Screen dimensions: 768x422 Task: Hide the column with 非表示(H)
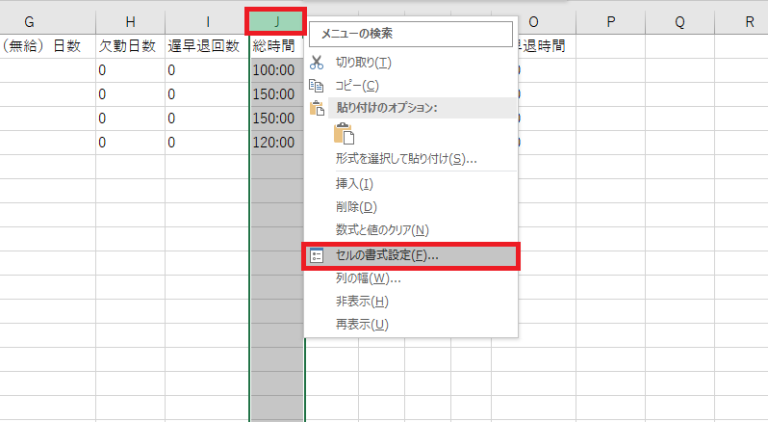[361, 301]
